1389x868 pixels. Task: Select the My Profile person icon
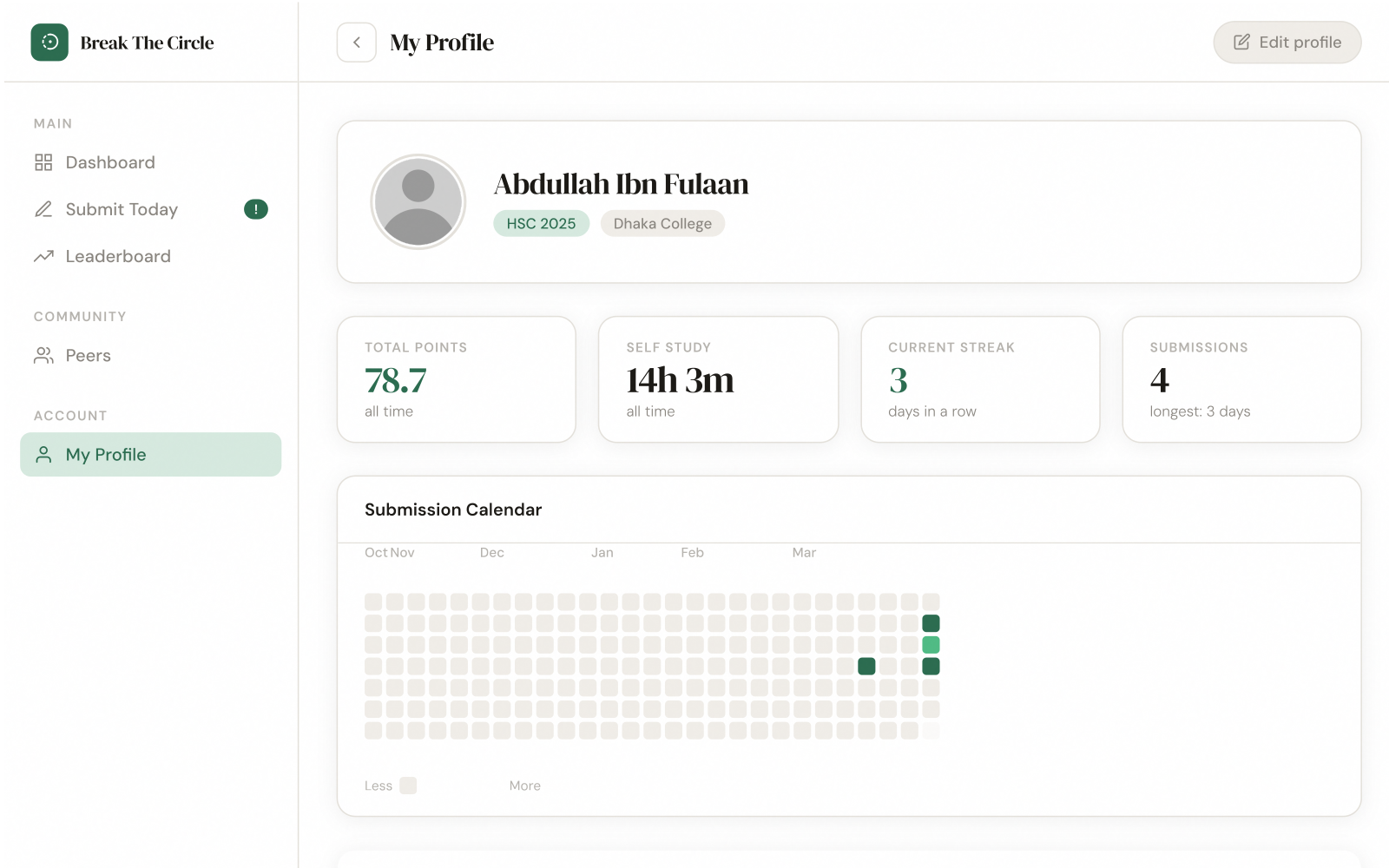(44, 454)
